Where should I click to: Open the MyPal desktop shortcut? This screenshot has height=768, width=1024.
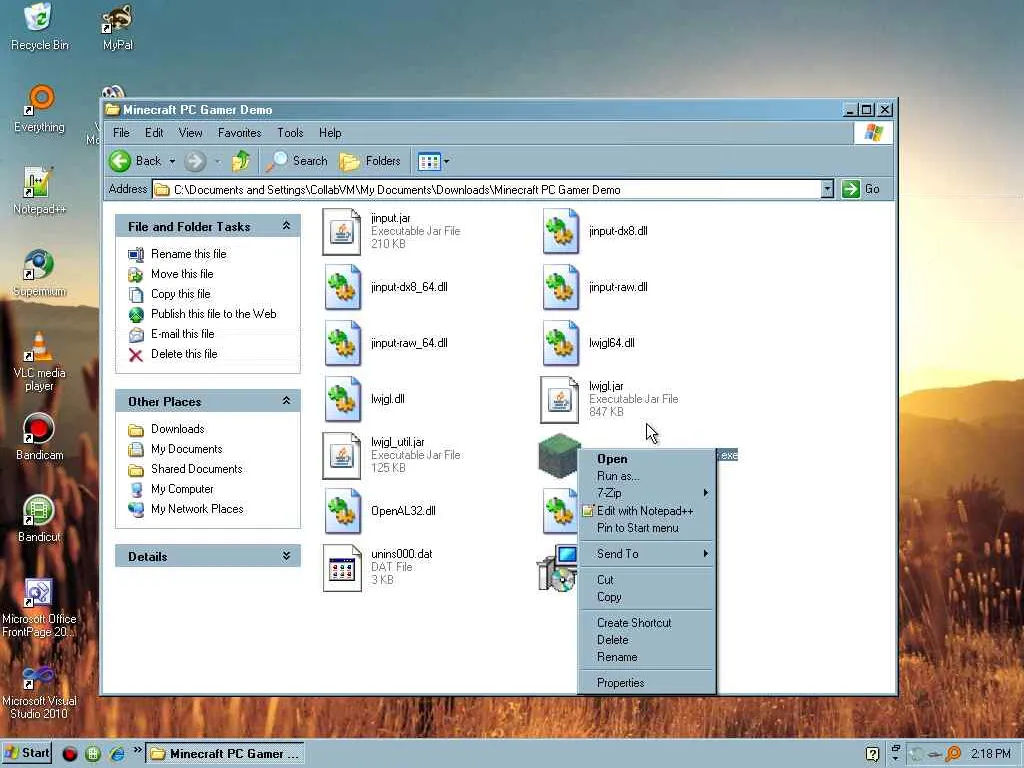(x=118, y=27)
